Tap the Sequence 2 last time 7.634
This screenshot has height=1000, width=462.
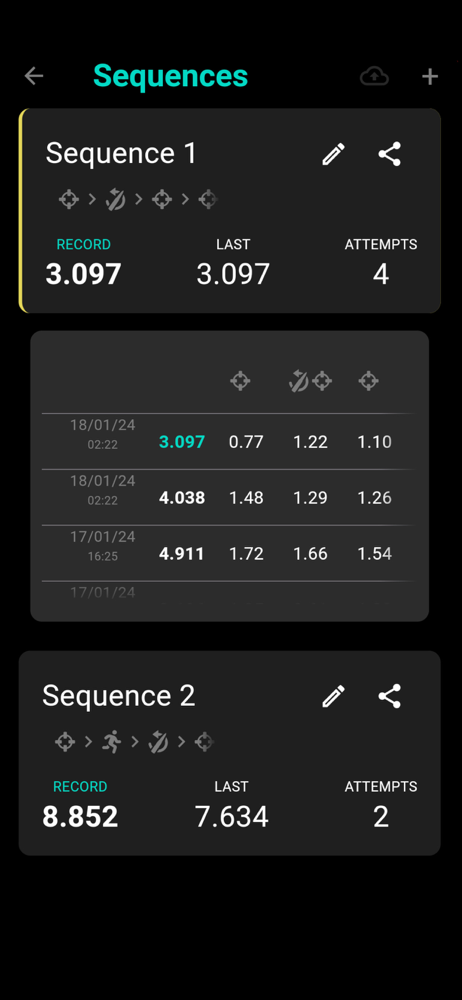point(232,817)
